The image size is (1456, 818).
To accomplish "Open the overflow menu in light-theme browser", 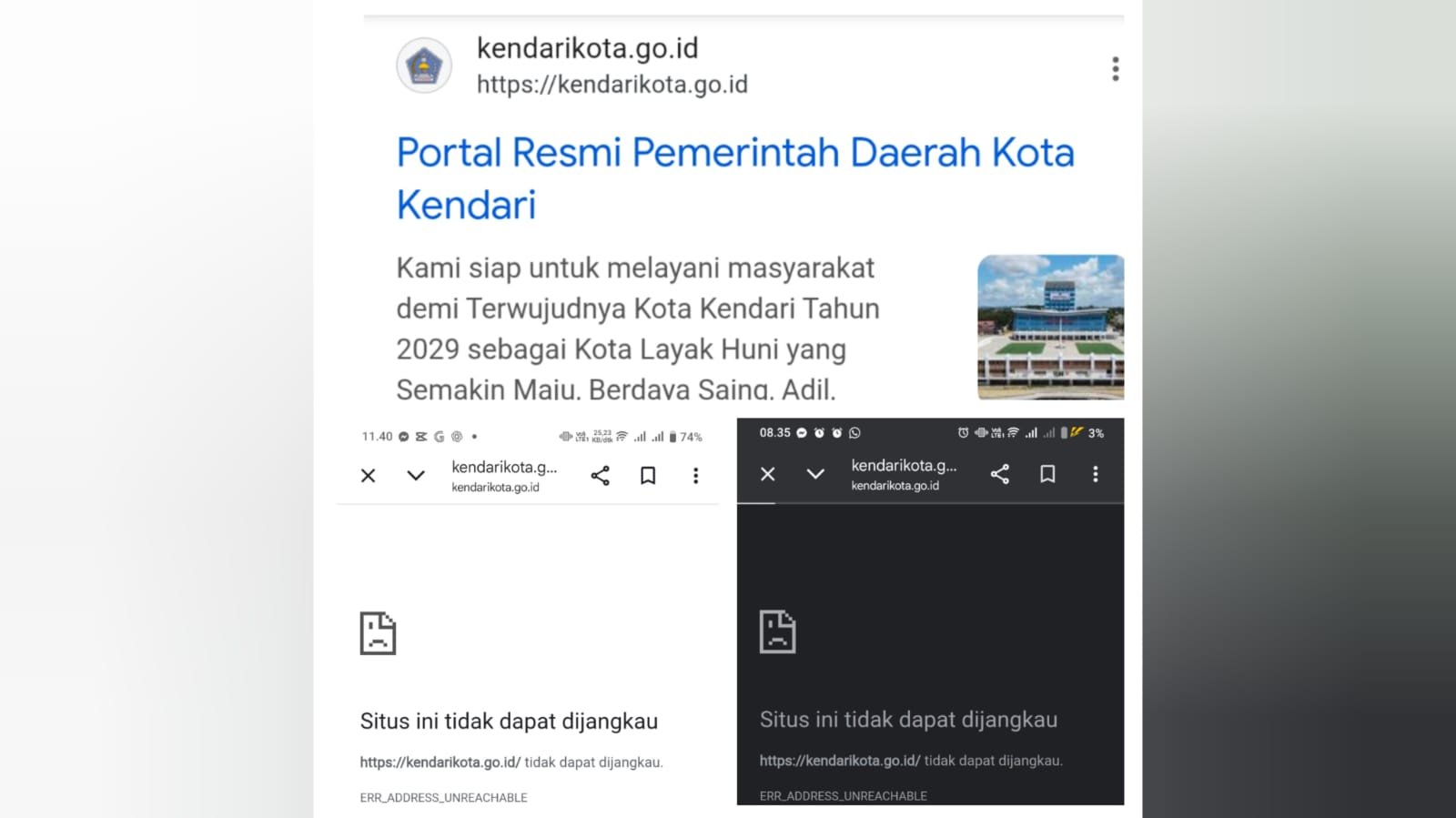I will (x=696, y=476).
